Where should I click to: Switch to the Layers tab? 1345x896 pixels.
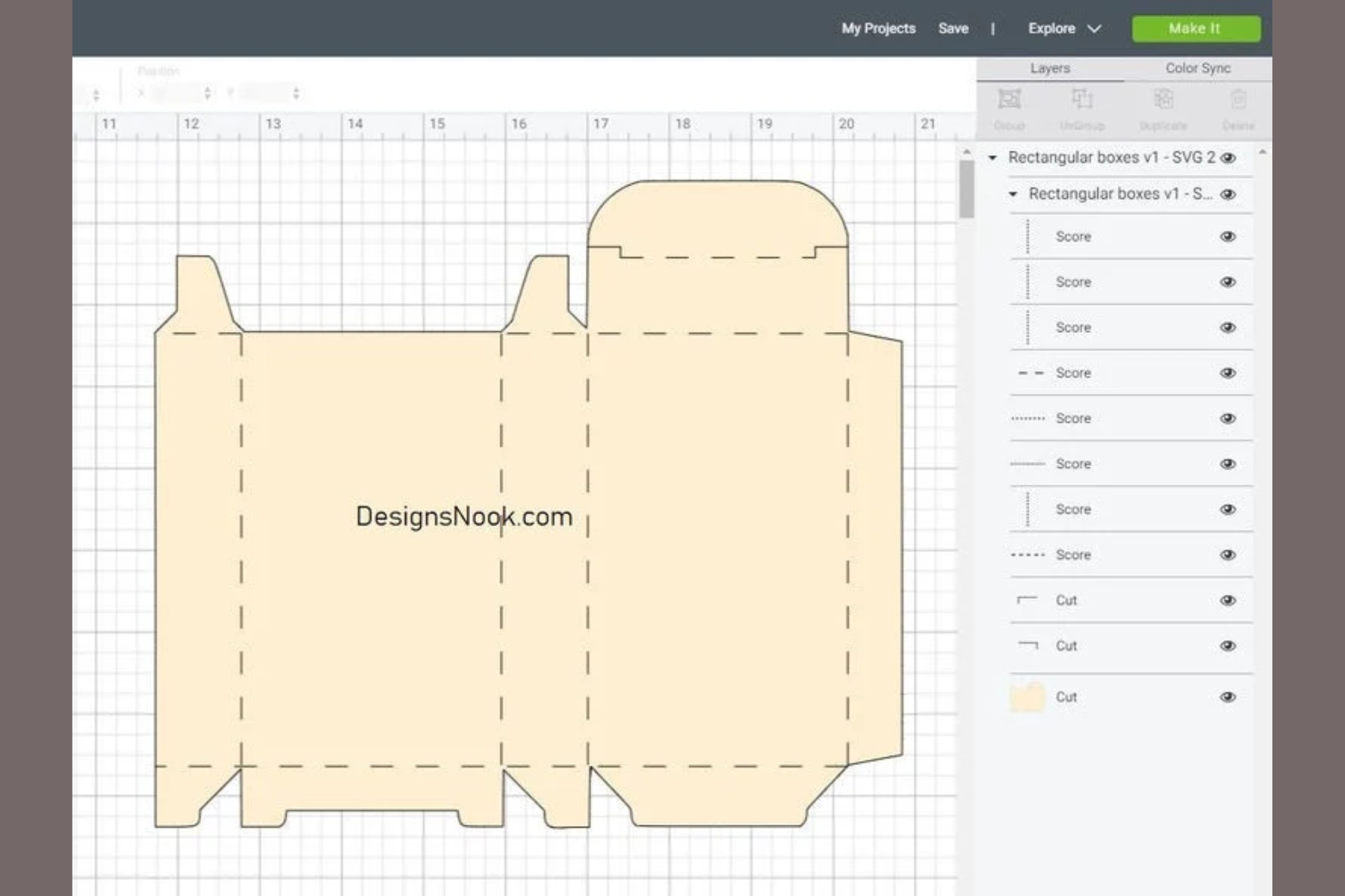tap(1050, 69)
